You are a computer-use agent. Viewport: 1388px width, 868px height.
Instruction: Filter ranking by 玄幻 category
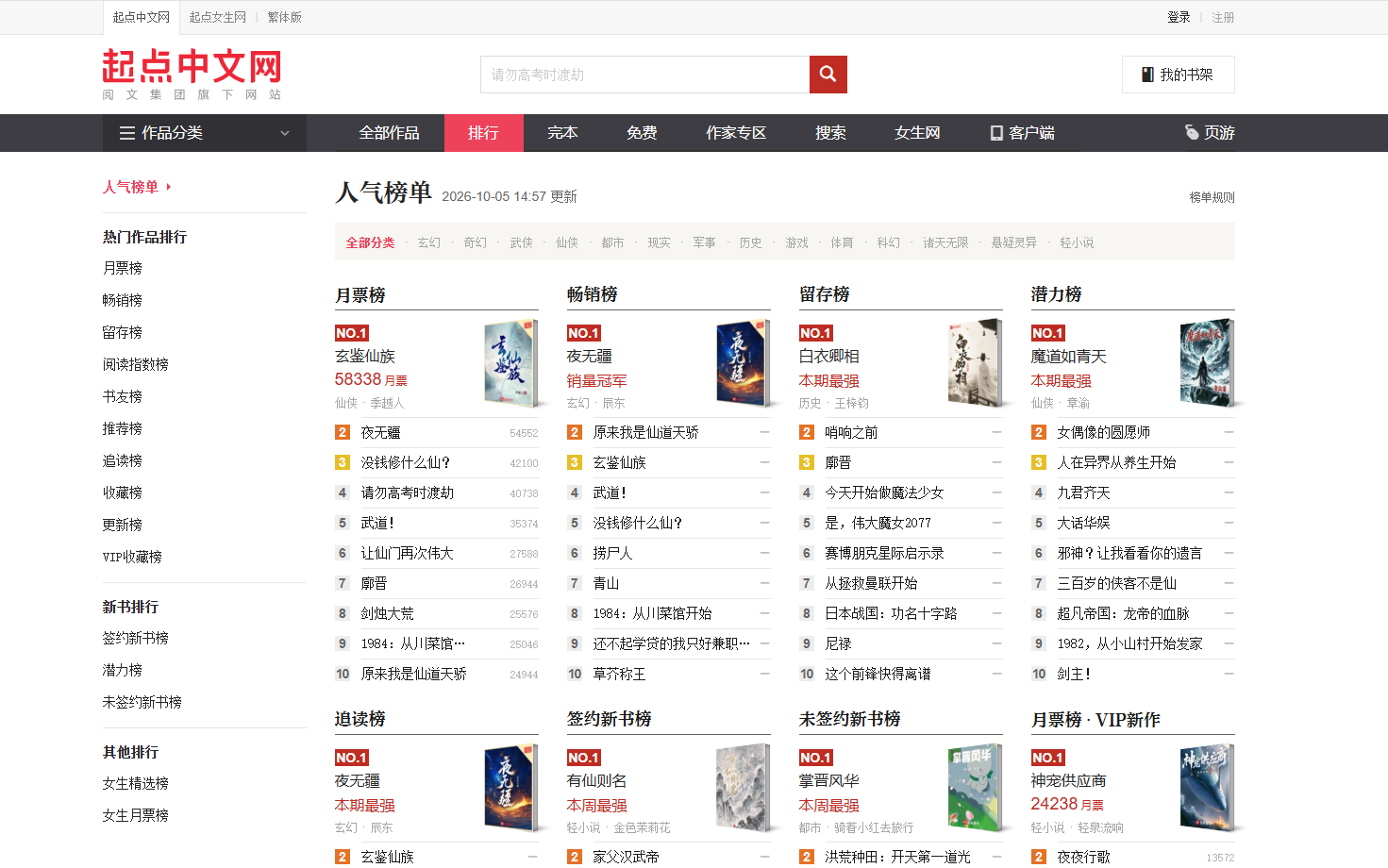(x=429, y=242)
